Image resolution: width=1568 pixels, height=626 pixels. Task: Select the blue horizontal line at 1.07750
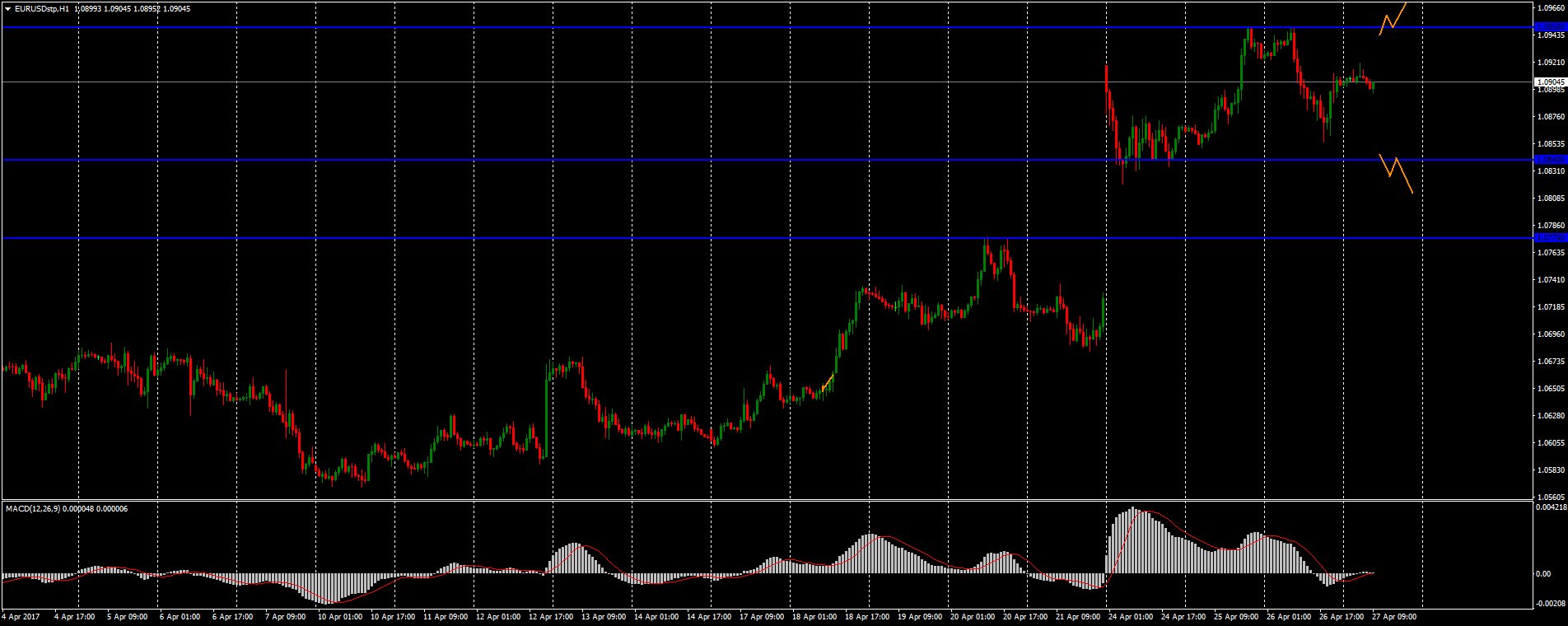pos(766,238)
